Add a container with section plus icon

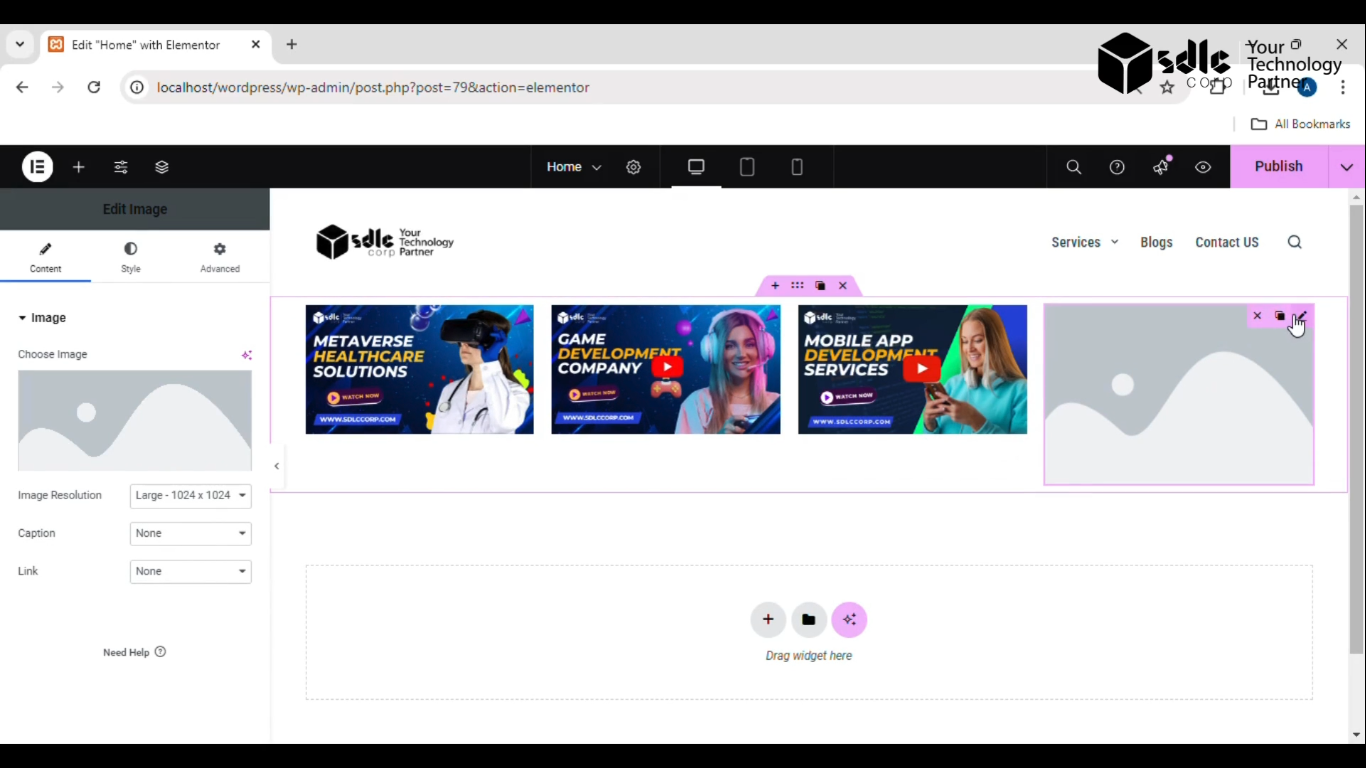tap(775, 286)
